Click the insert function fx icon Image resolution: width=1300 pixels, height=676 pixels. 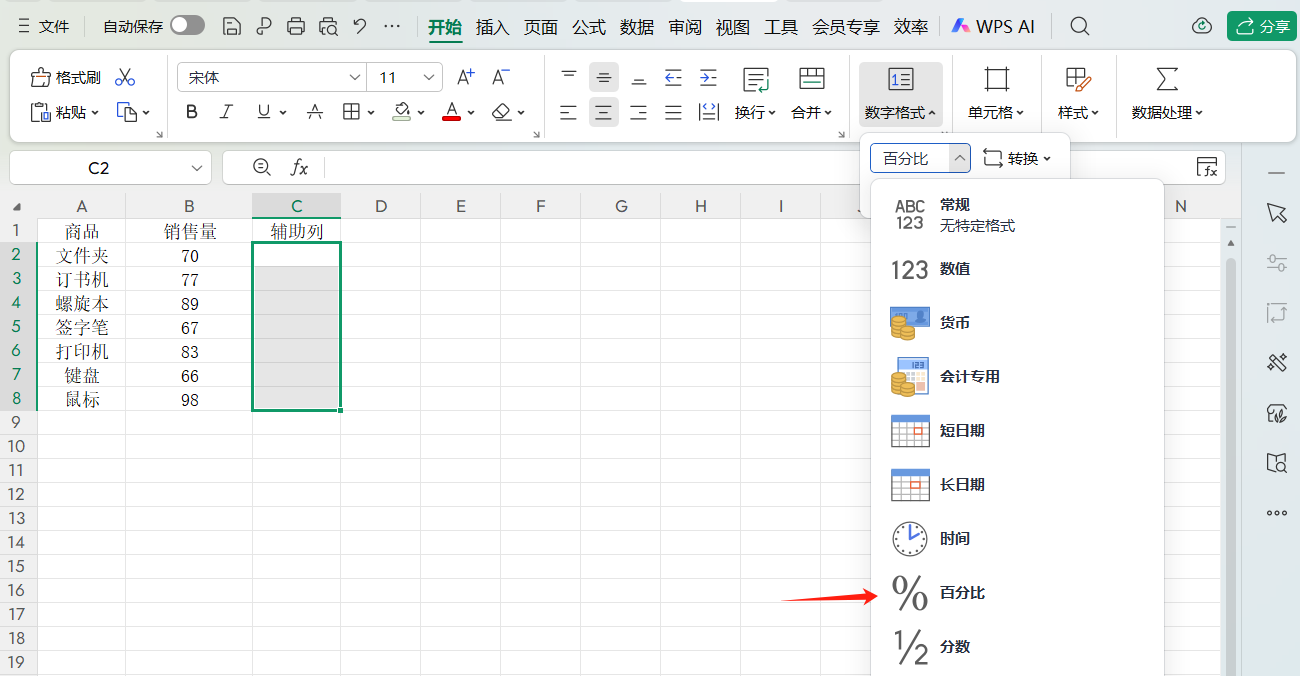click(299, 168)
